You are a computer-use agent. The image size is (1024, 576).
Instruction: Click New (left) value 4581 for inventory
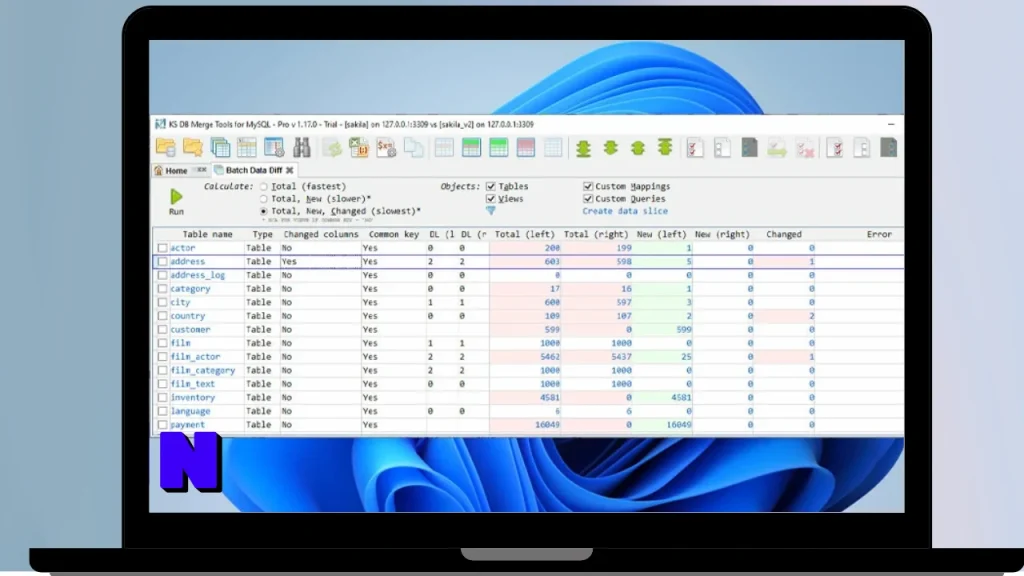[x=681, y=398]
